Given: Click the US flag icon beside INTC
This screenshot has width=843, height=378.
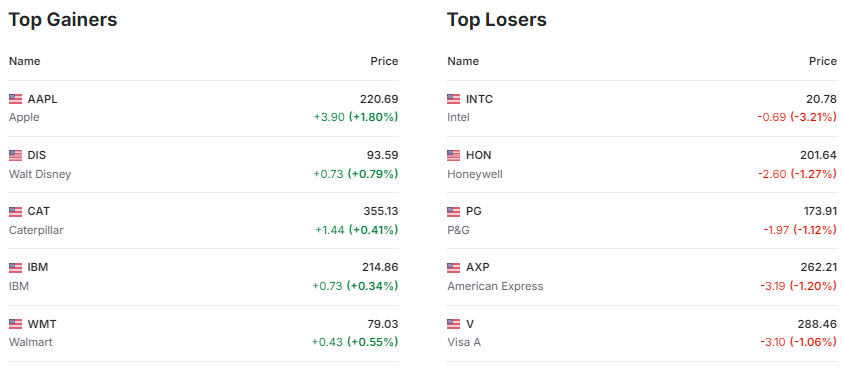Looking at the screenshot, I should click(x=454, y=99).
